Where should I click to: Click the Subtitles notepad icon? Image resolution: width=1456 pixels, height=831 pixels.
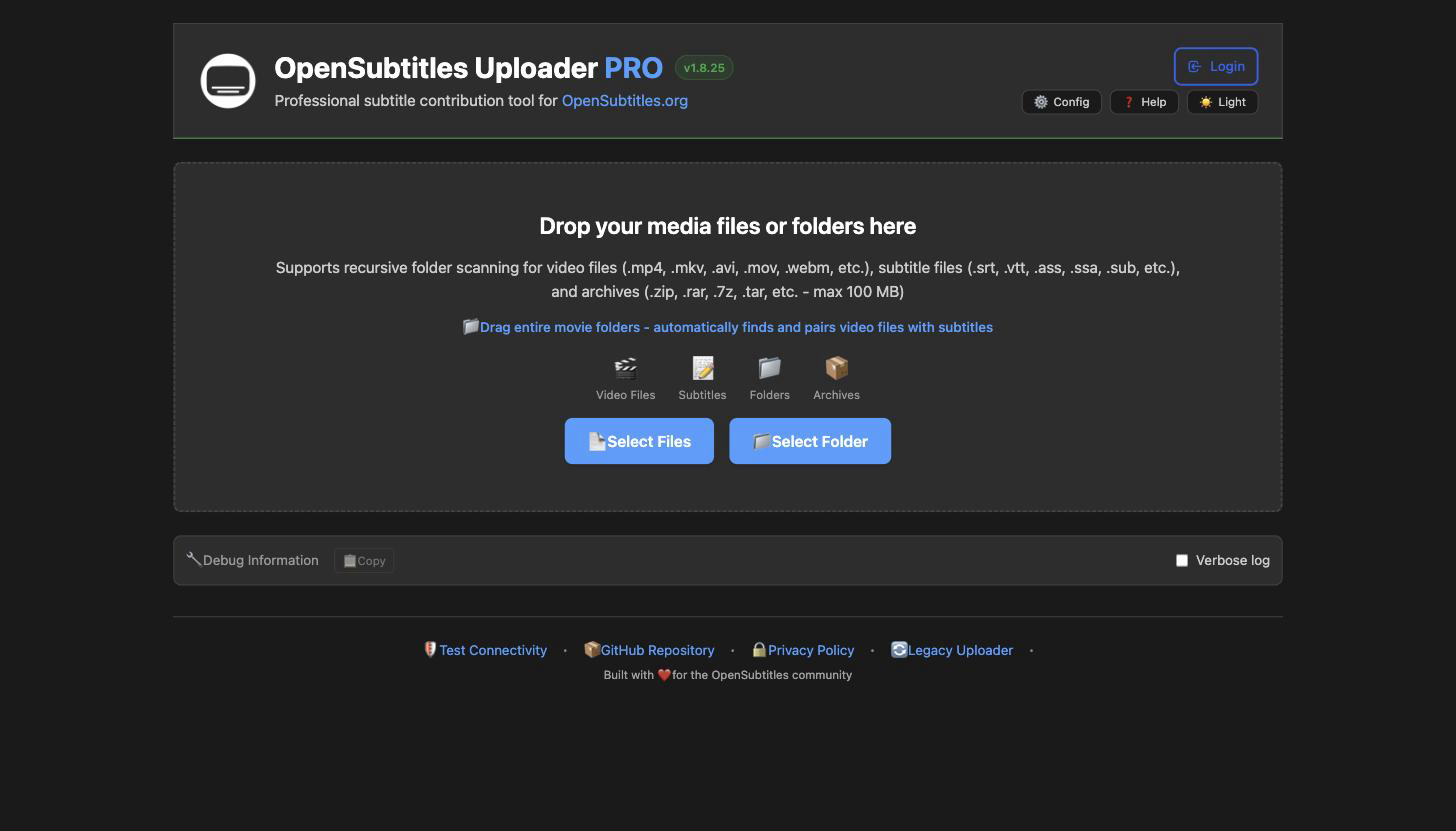point(703,369)
